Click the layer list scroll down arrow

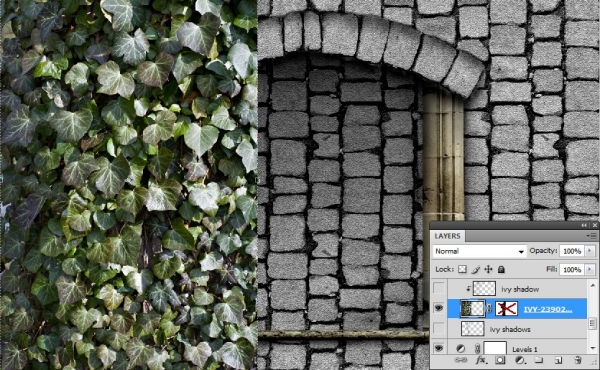coord(592,348)
